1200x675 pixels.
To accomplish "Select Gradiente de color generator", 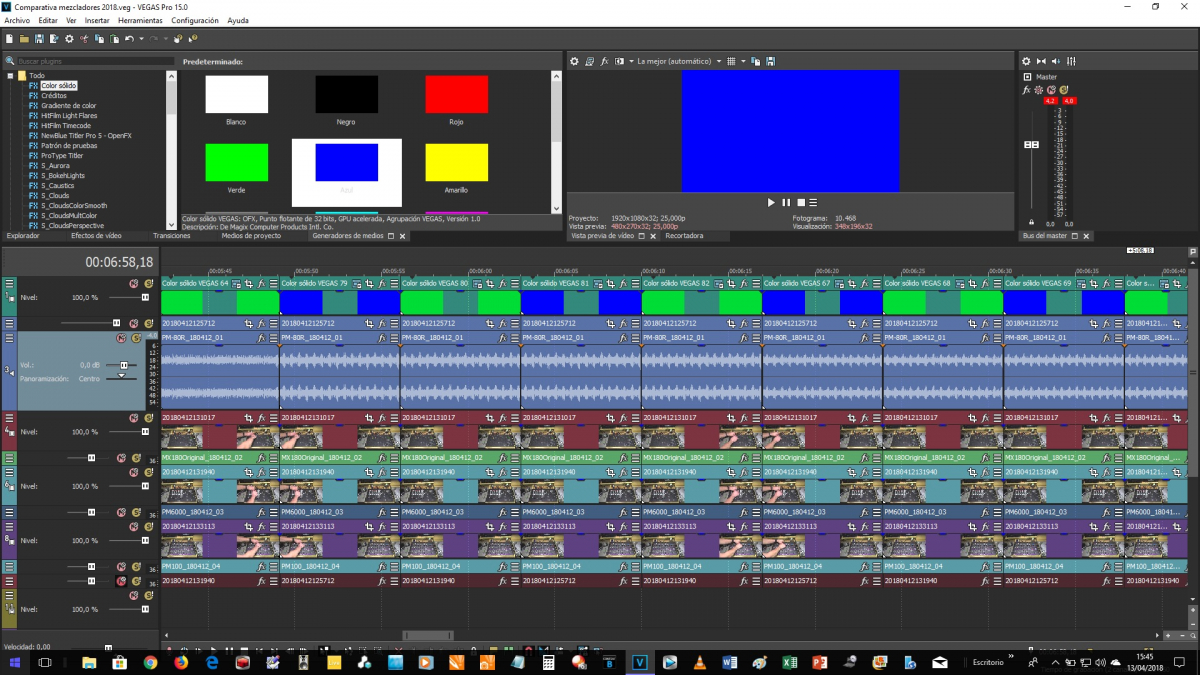I will [68, 106].
